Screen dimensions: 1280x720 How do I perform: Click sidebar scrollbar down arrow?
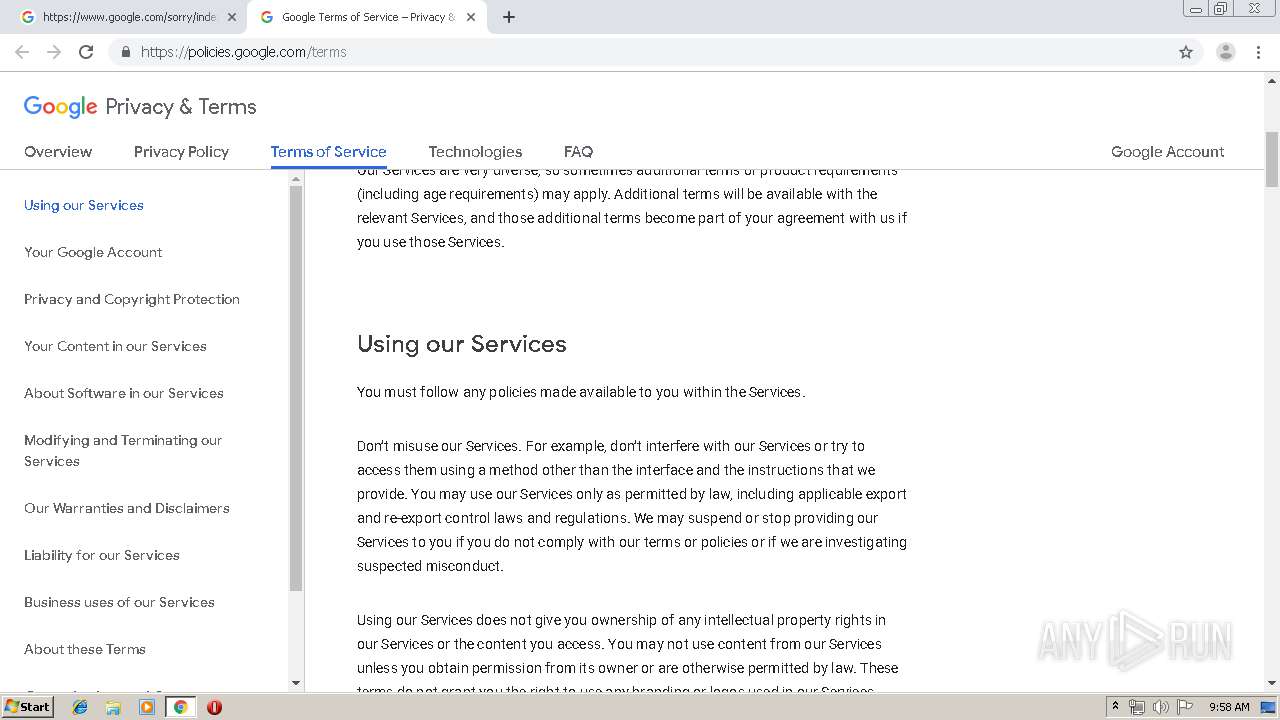(295, 683)
